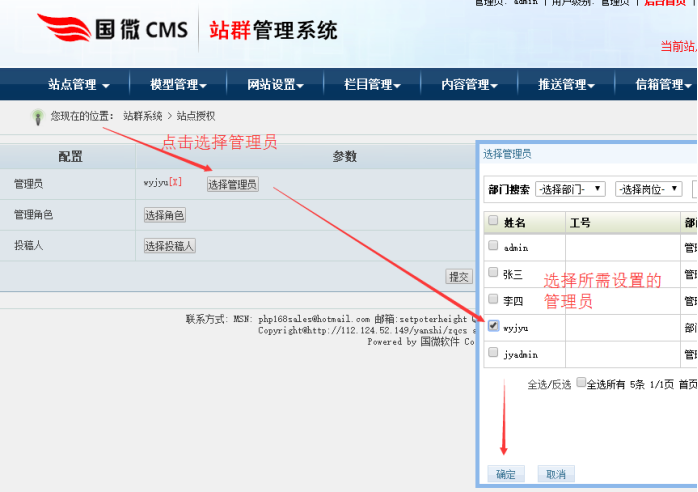Check the box next to 张三
The width and height of the screenshot is (698, 492).
pos(493,272)
